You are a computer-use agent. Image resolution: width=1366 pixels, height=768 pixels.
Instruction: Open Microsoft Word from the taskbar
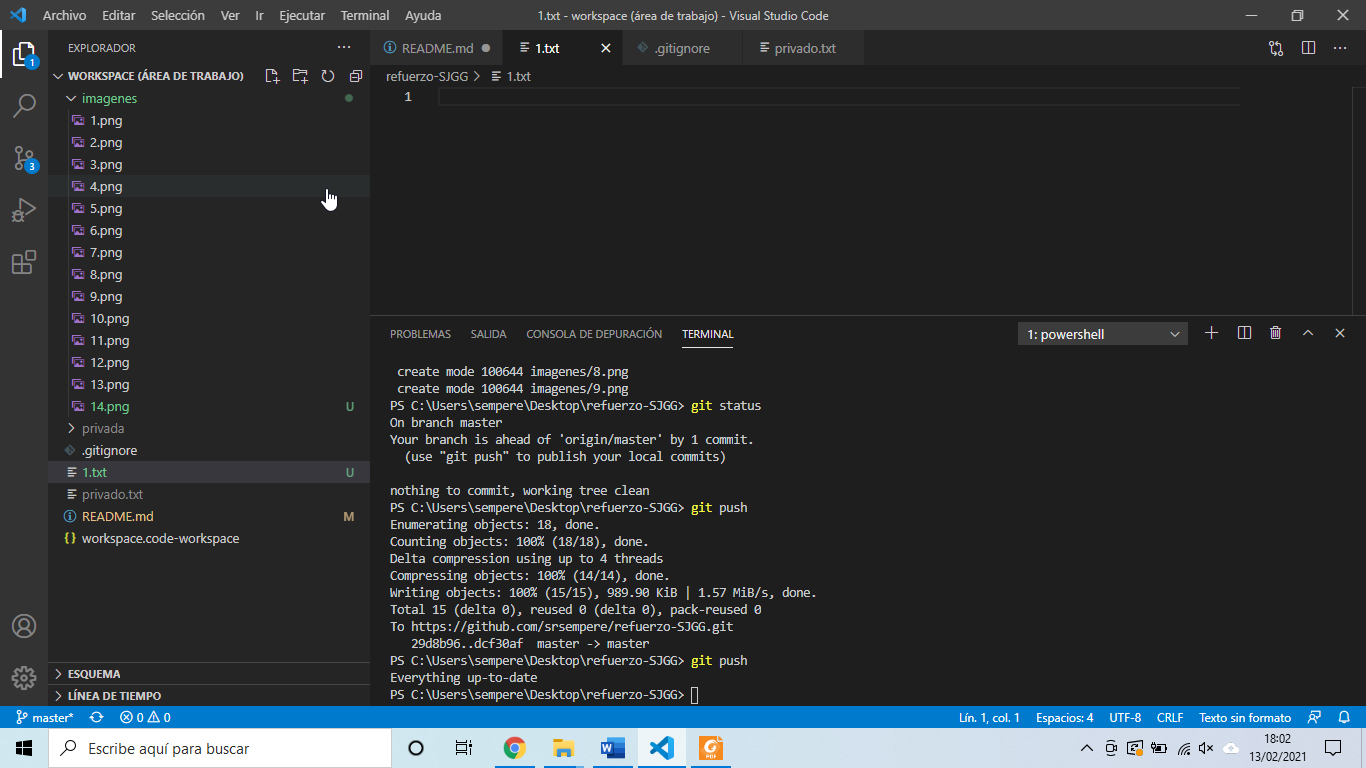click(x=613, y=748)
